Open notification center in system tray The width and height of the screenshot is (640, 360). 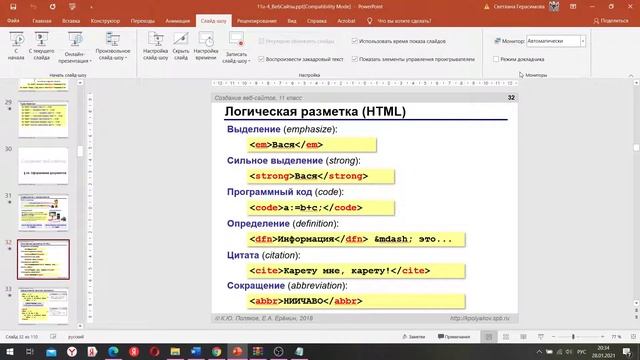click(627, 351)
